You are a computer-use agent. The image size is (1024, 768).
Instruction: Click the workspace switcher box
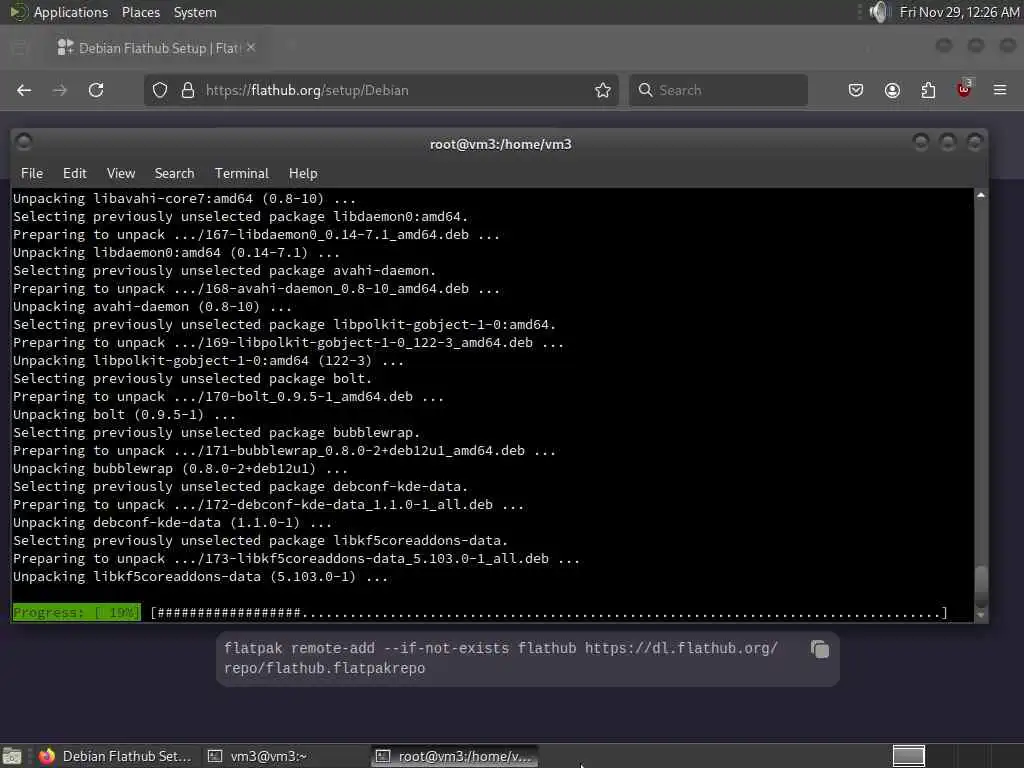[x=908, y=756]
